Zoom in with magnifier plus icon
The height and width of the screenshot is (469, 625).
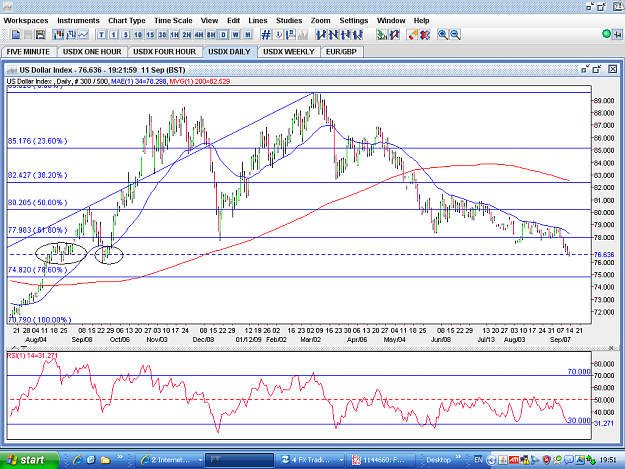coord(443,35)
